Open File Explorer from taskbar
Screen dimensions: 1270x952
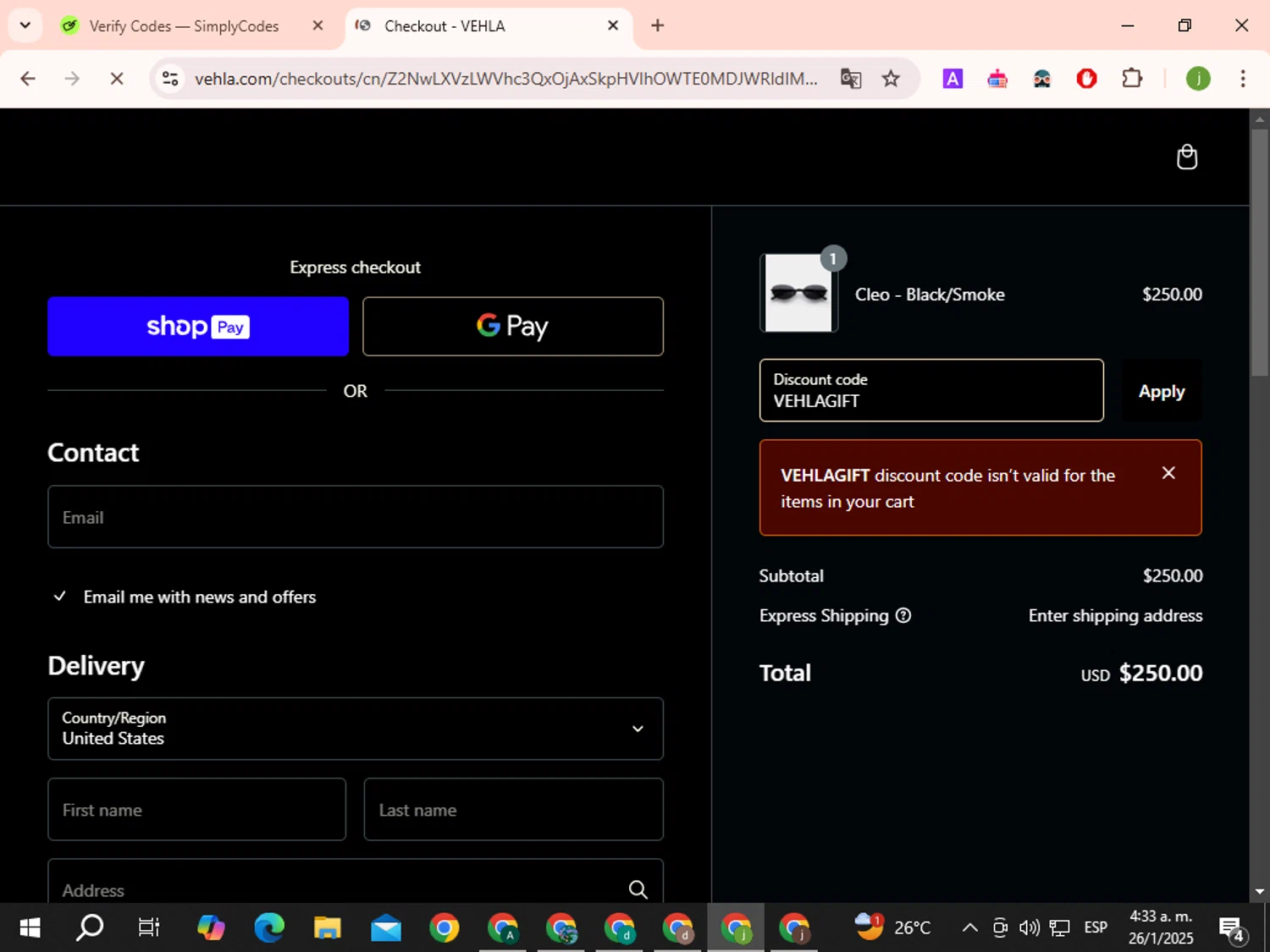pos(327,928)
